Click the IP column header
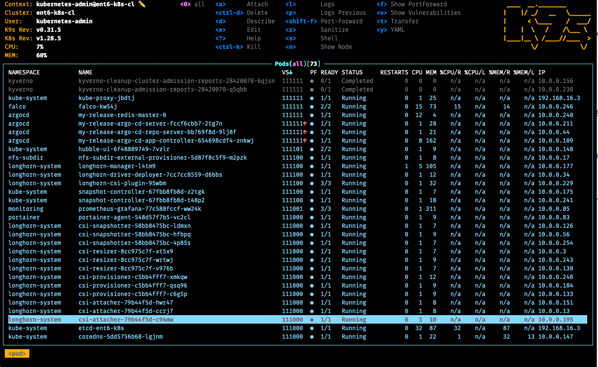Screen dimensions: 598x367 pos(542,72)
